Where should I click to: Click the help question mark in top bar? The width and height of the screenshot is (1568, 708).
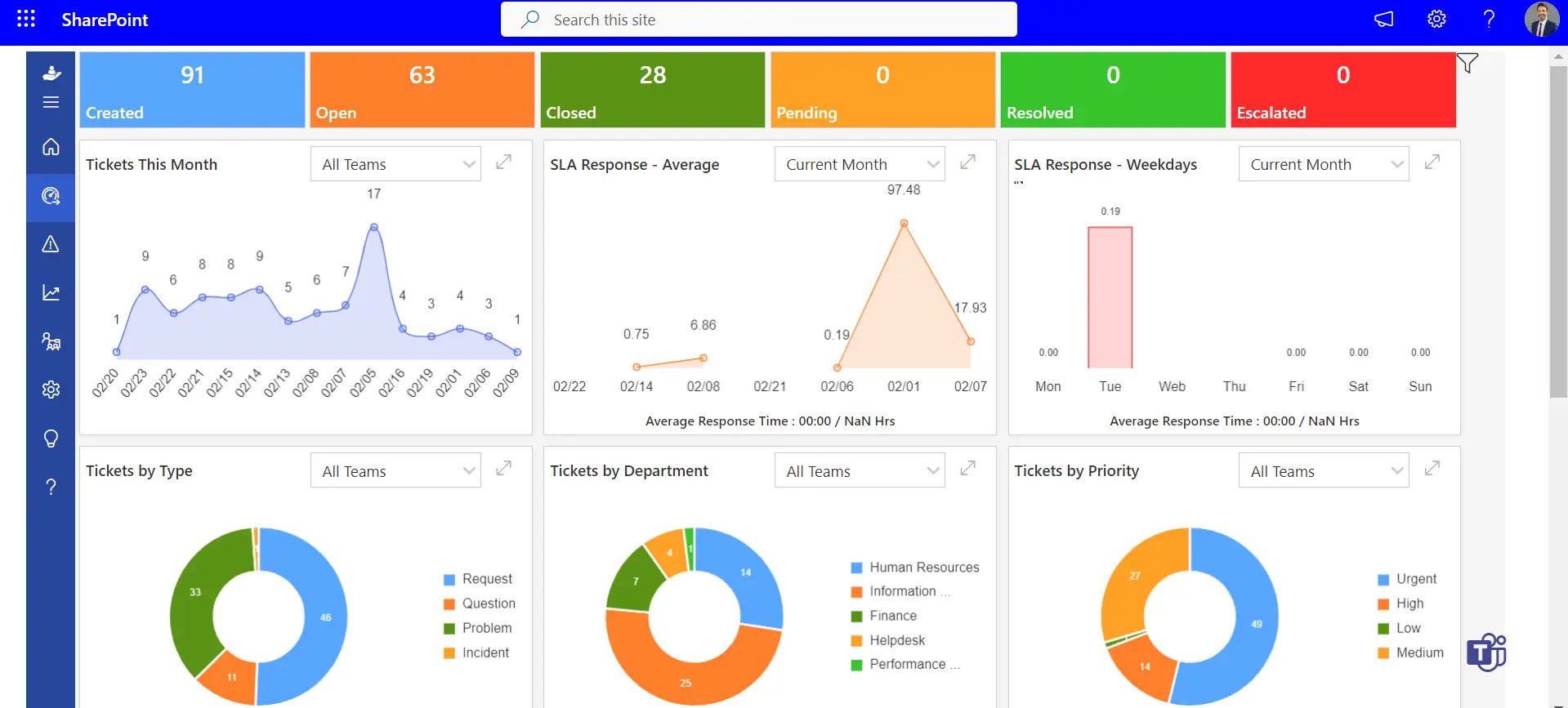pos(1489,19)
